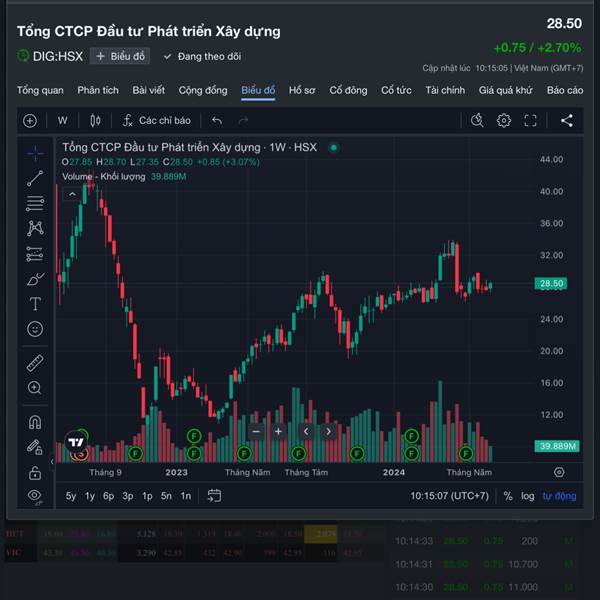This screenshot has height=600, width=600.
Task: Open the Hồ sơ tab
Action: tap(302, 90)
